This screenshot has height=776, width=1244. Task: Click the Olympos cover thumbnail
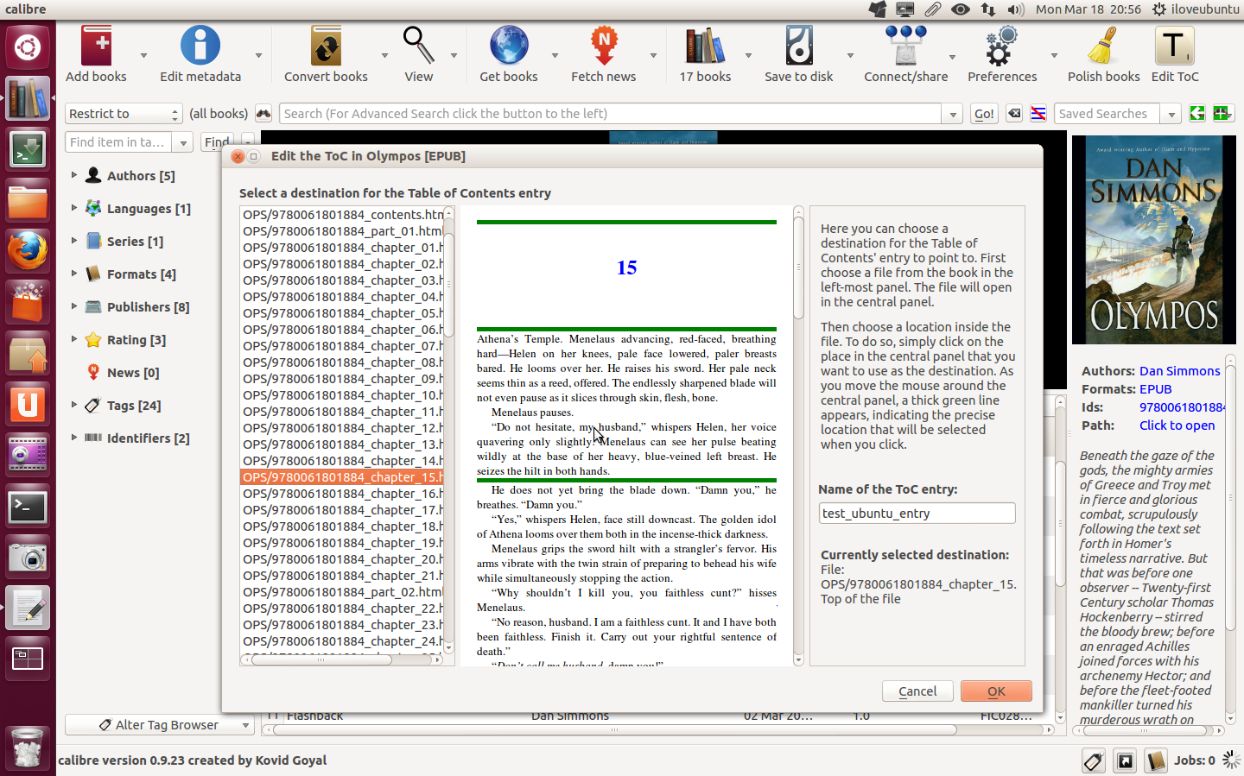point(1153,240)
